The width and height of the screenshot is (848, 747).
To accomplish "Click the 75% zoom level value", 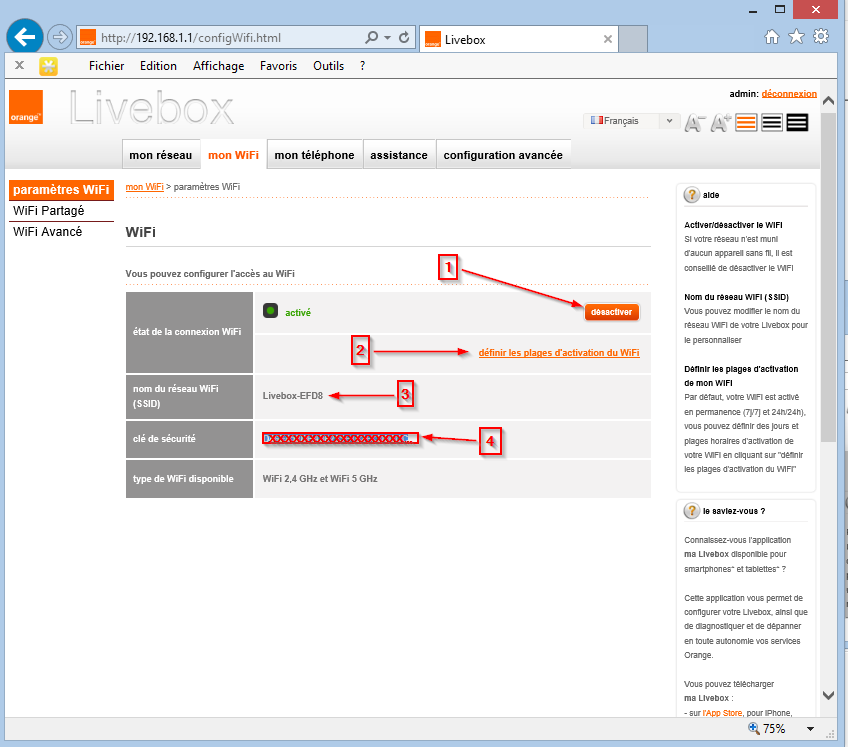I will (x=774, y=729).
